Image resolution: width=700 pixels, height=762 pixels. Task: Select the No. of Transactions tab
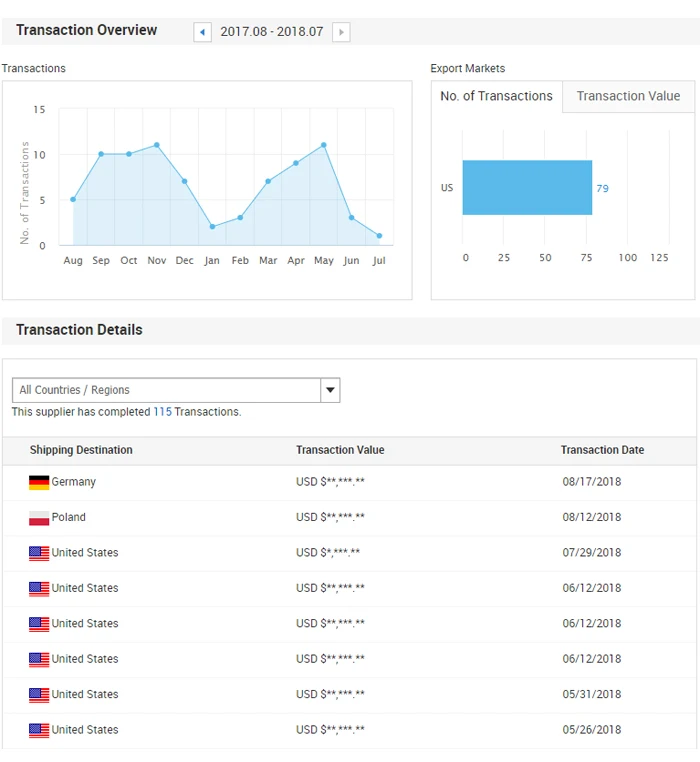496,96
